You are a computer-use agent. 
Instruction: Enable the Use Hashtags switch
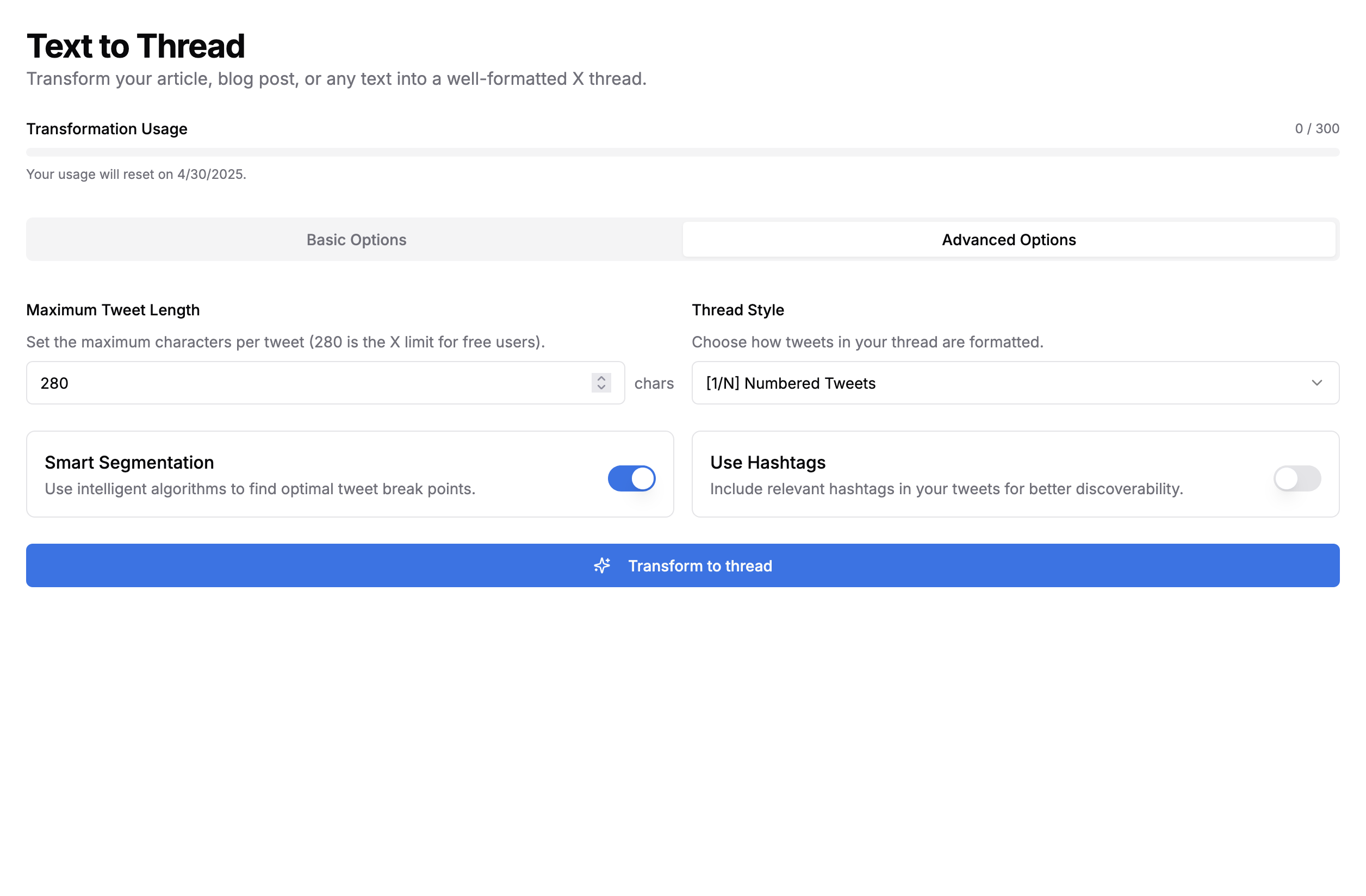(1296, 478)
